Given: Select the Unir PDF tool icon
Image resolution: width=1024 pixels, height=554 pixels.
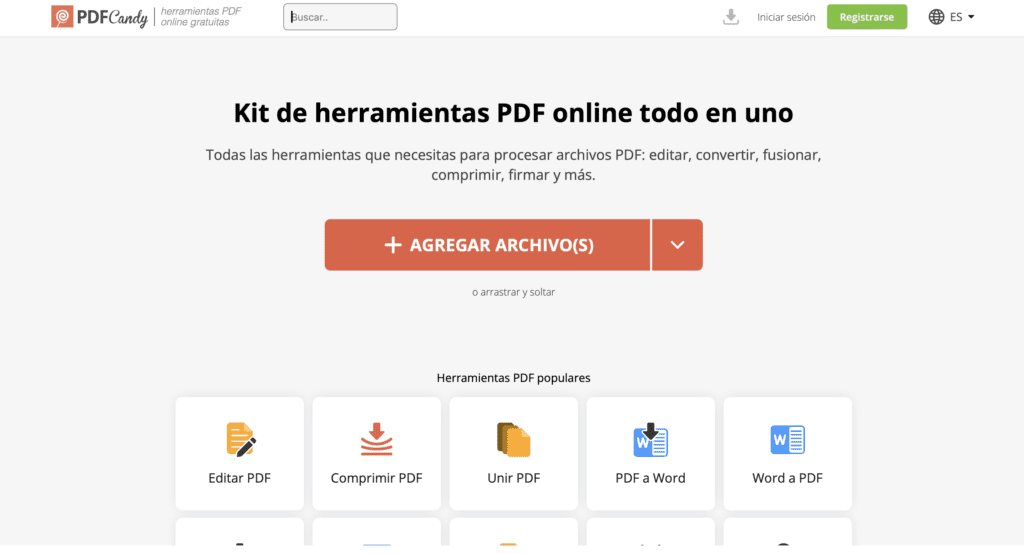Looking at the screenshot, I should [x=513, y=439].
